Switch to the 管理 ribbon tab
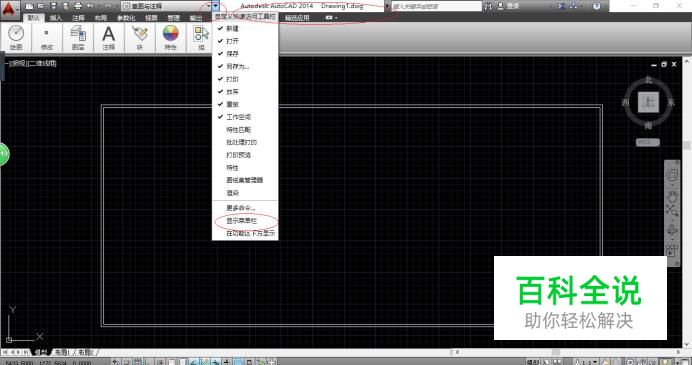692x365 pixels. point(174,18)
